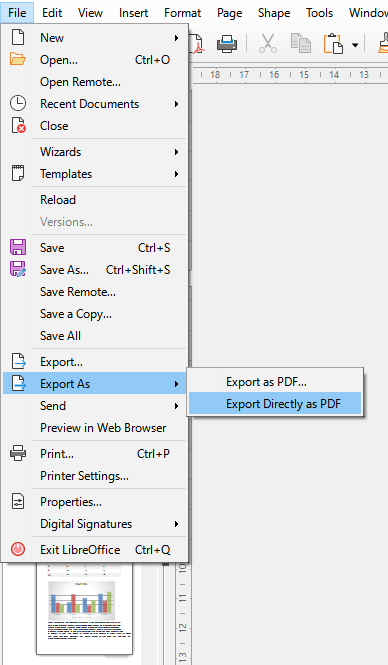Click the Export as PDF toolbar icon
Screen dimensions: 388x665
pos(197,44)
